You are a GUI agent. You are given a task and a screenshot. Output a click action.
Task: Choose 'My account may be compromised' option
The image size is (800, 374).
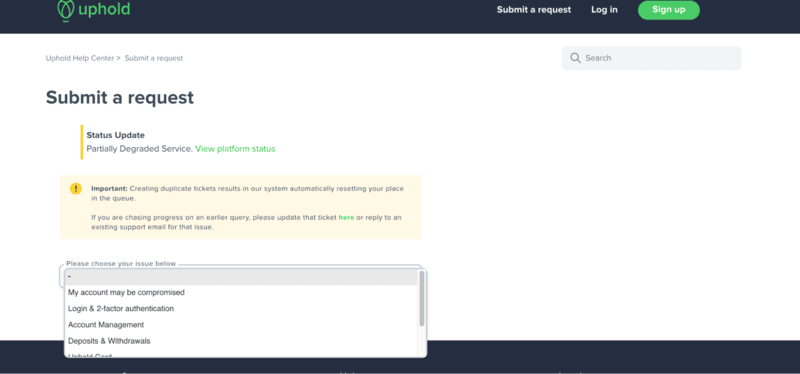(x=241, y=292)
